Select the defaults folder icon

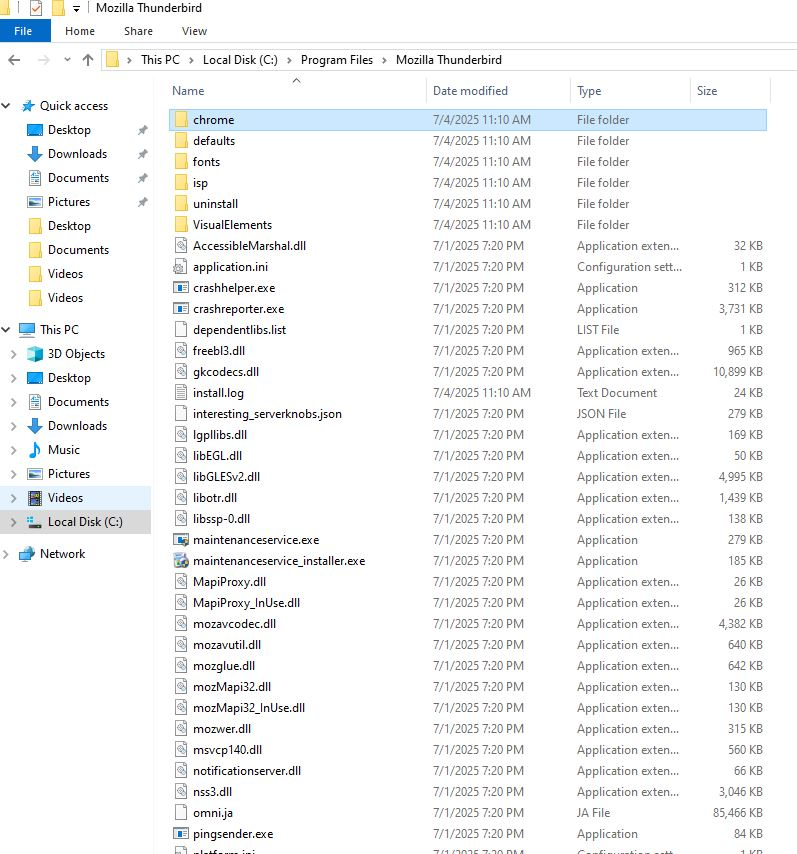pos(181,141)
